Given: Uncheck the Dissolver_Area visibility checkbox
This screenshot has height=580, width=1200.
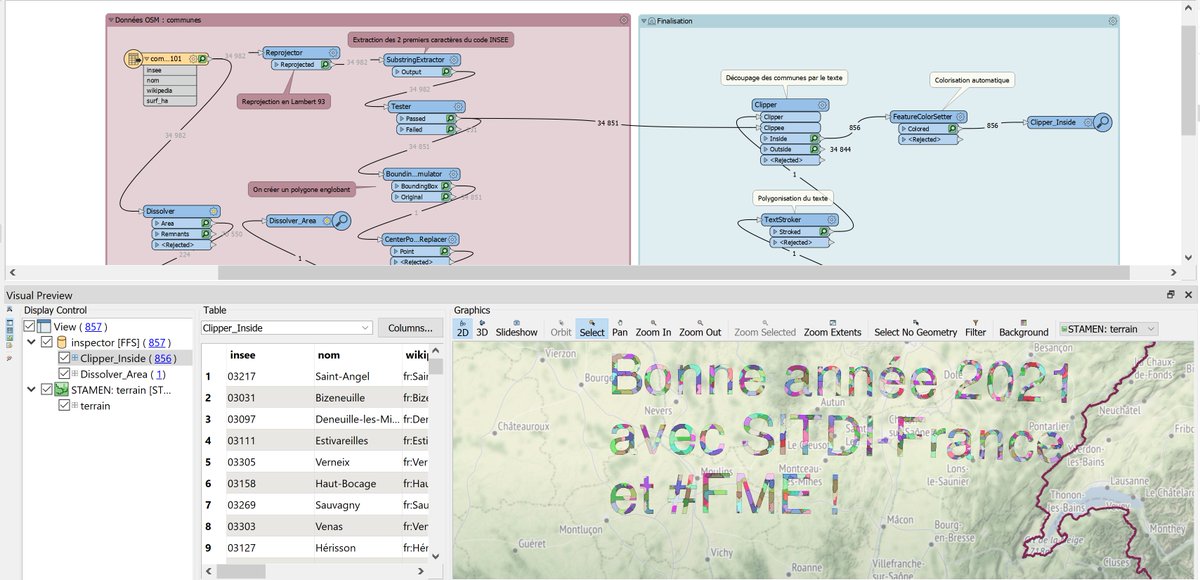Looking at the screenshot, I should [x=64, y=374].
